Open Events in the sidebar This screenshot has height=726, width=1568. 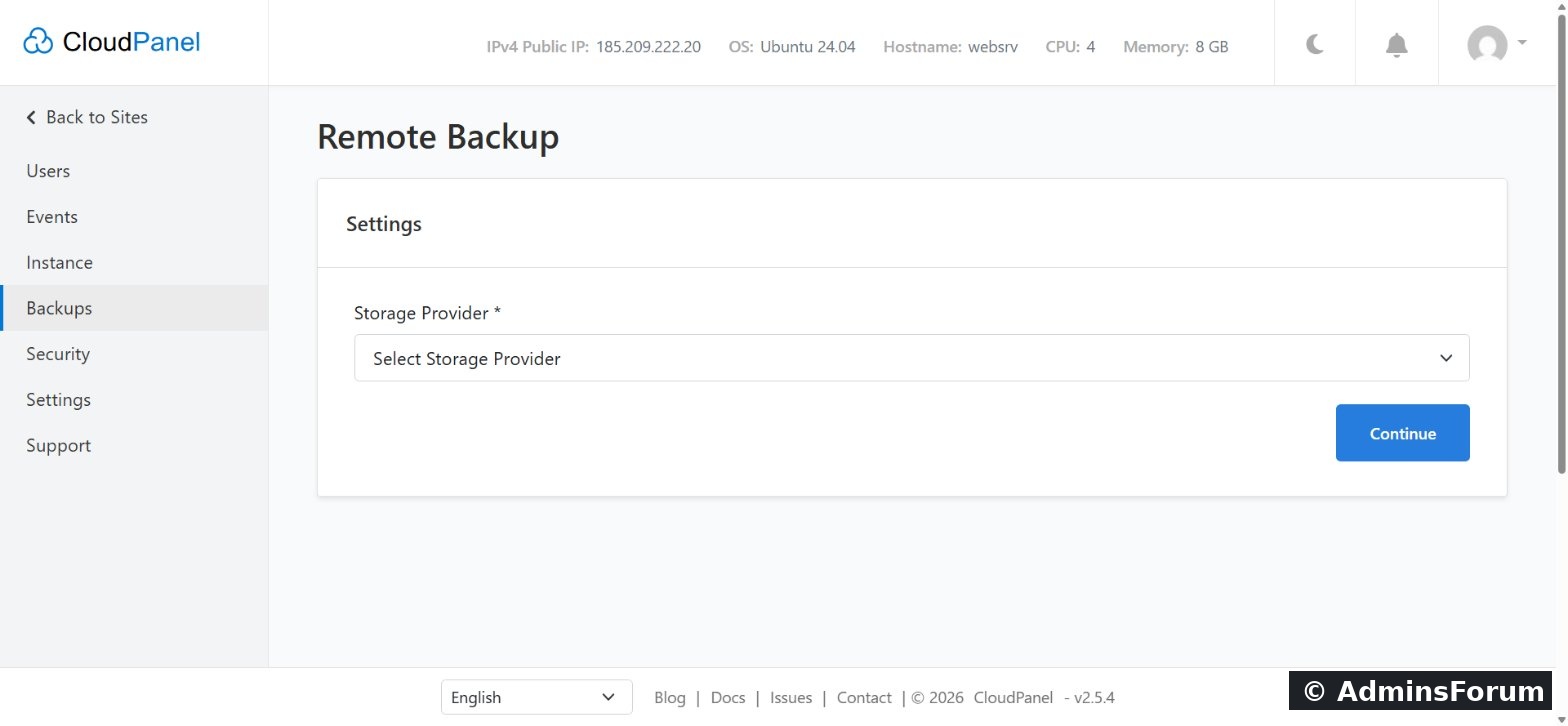tap(134, 217)
